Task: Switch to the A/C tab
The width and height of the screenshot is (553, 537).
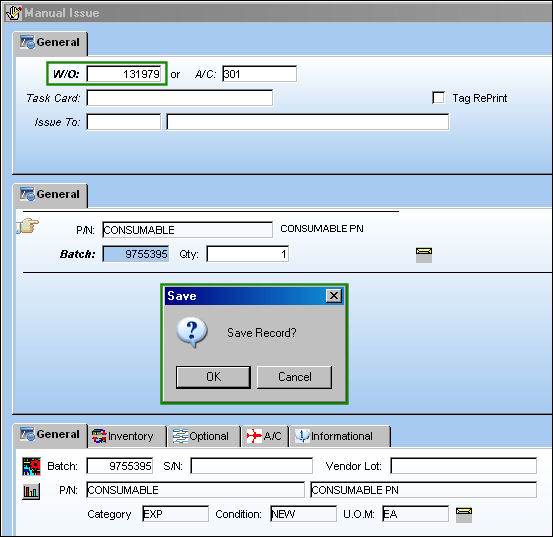Action: click(x=265, y=437)
